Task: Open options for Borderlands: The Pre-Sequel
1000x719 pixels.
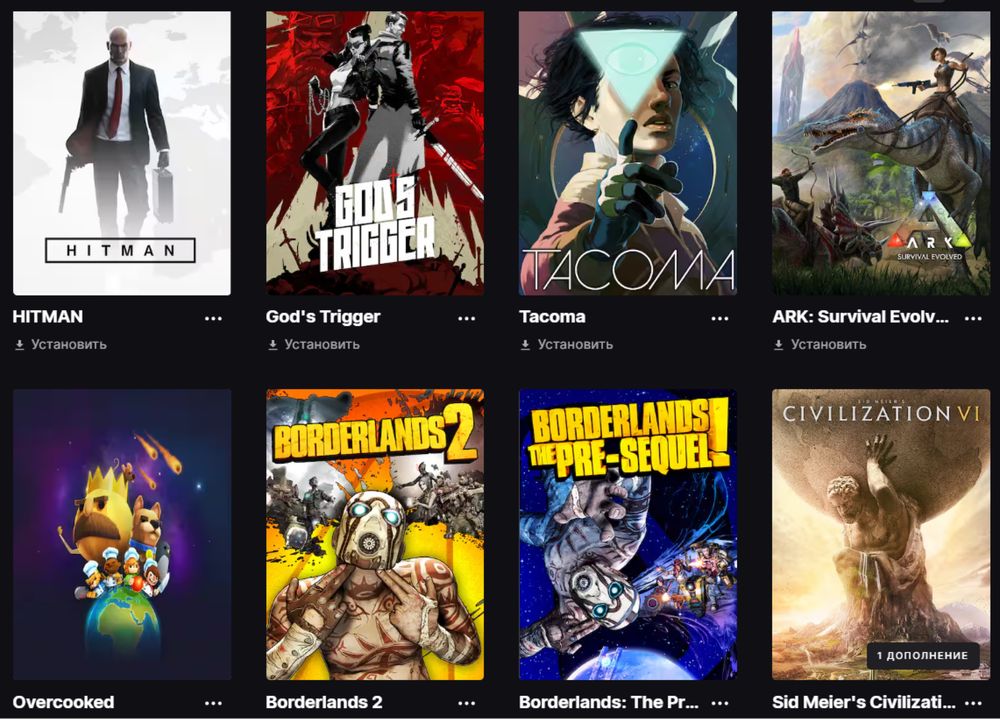Action: [x=719, y=703]
